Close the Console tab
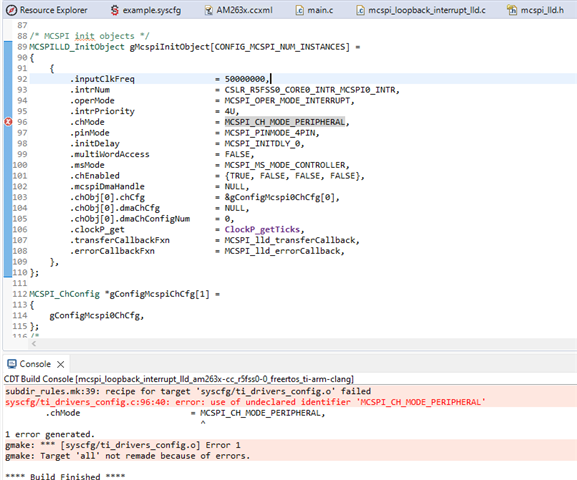577x480 pixels. (61, 364)
